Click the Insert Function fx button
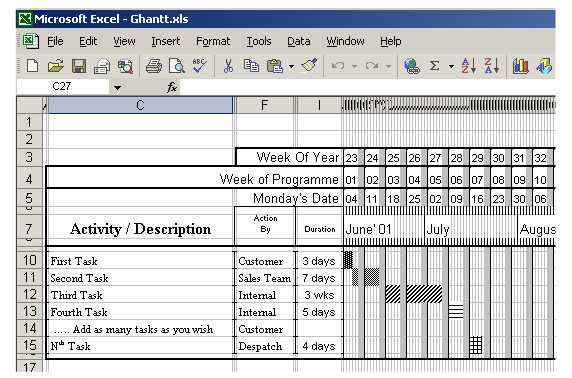572x378 pixels. tap(172, 87)
